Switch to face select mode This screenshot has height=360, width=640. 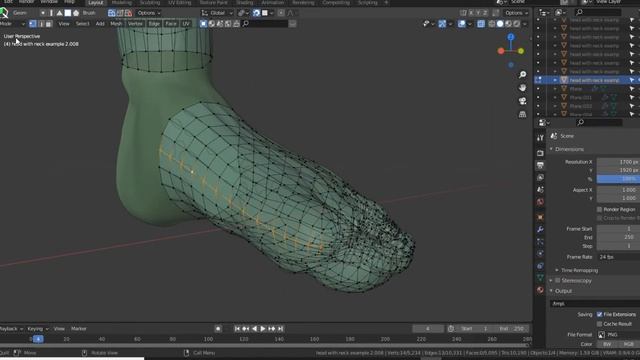click(49, 24)
